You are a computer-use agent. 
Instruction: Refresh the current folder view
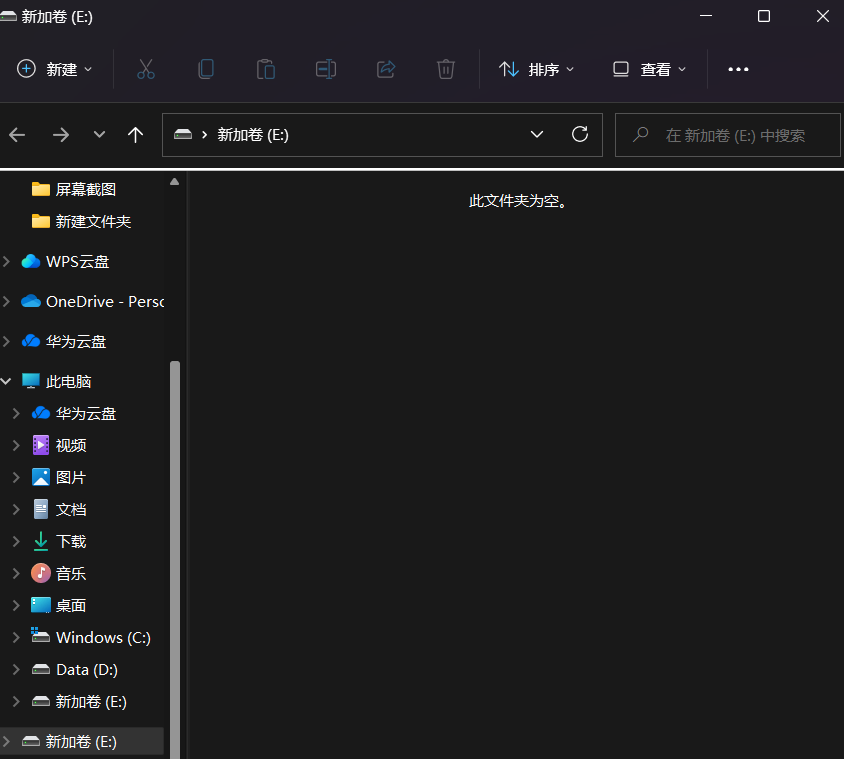tap(580, 135)
